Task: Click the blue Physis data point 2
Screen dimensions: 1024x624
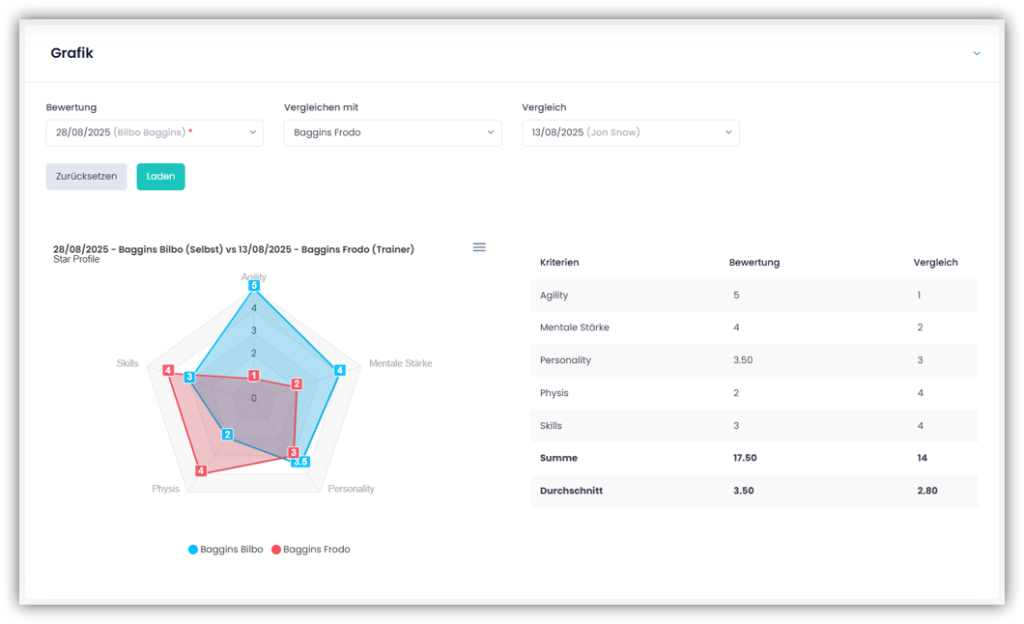Action: click(x=228, y=435)
